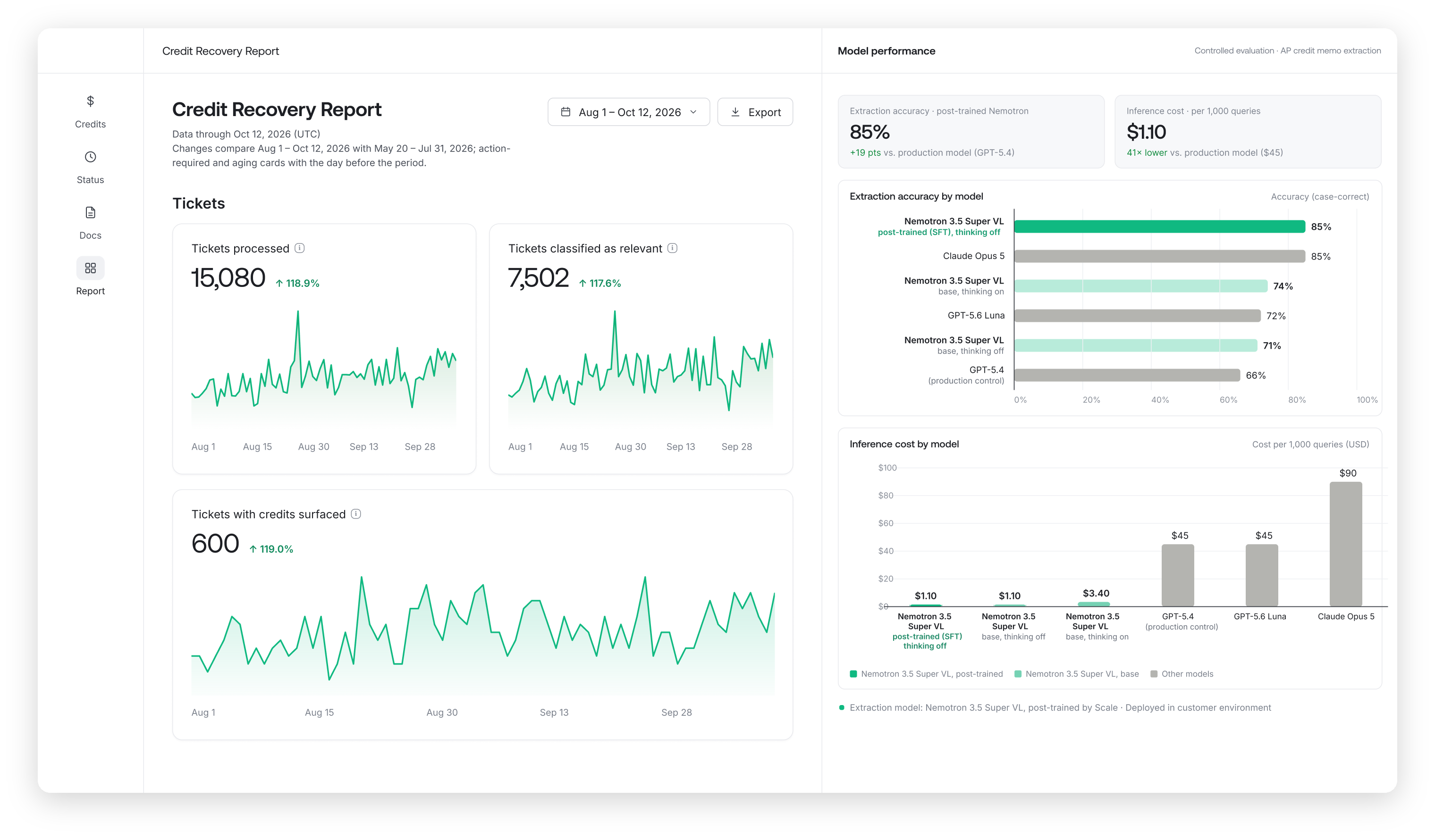Image resolution: width=1435 pixels, height=840 pixels.
Task: Click the 15,080 tickets processed value
Action: tap(228, 278)
